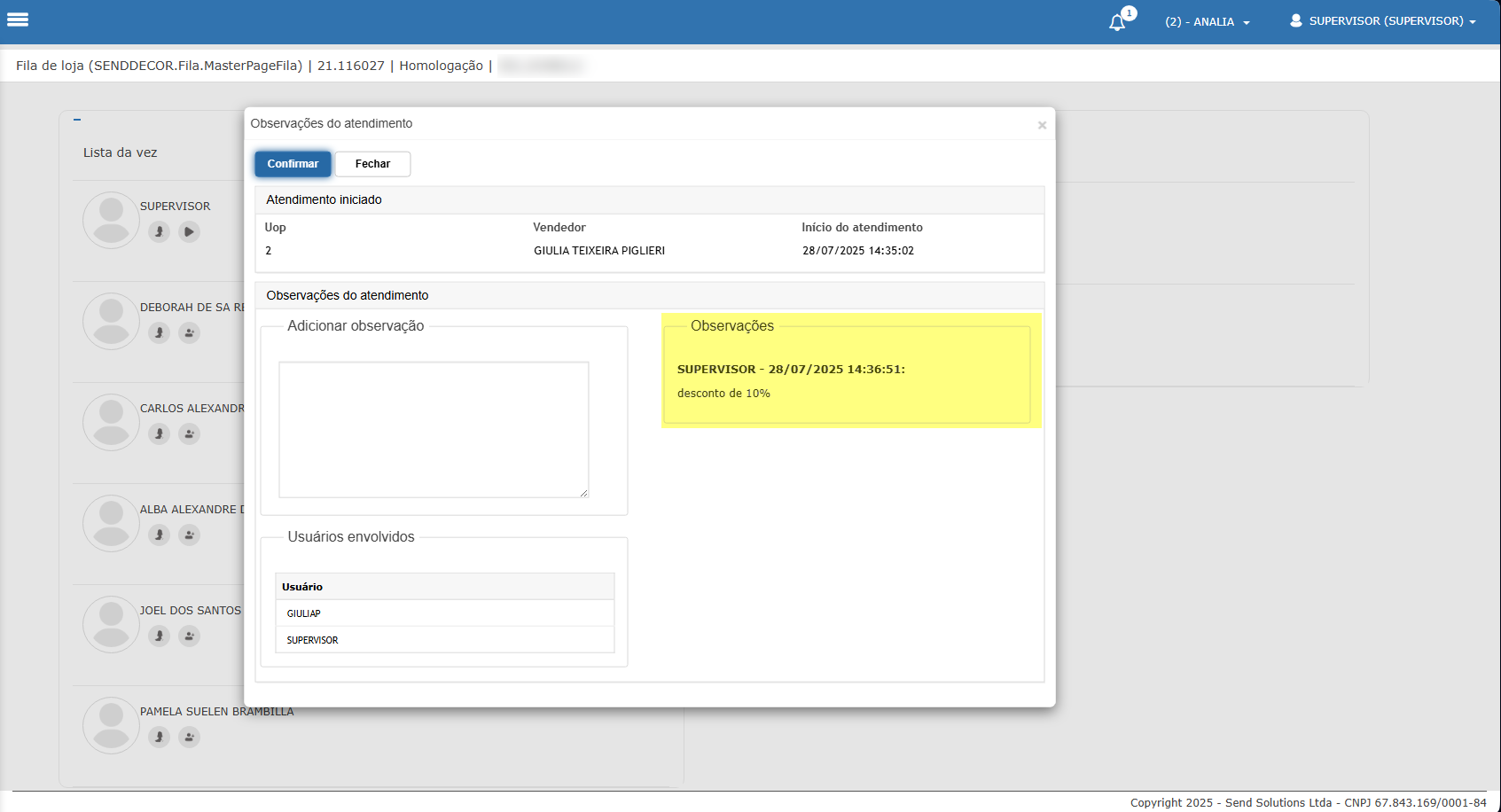Click the Fechar button
This screenshot has width=1501, height=812.
[372, 164]
